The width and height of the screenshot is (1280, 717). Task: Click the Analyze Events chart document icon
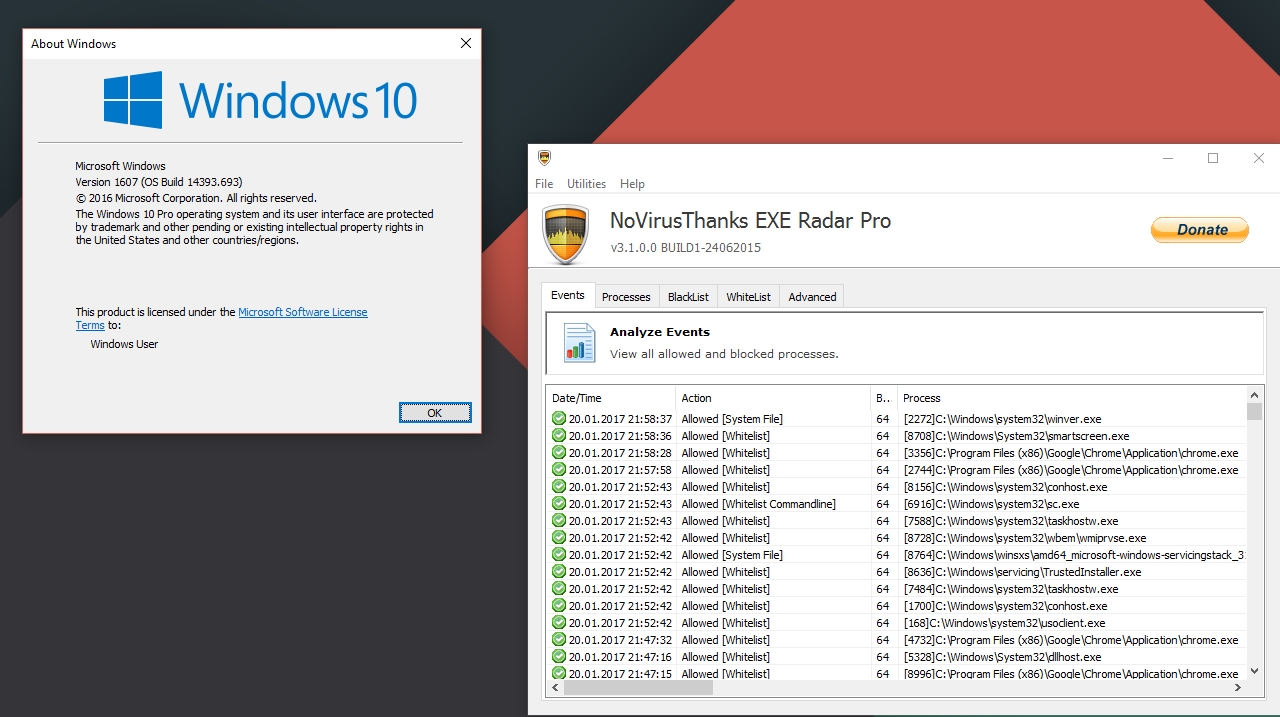pyautogui.click(x=579, y=341)
